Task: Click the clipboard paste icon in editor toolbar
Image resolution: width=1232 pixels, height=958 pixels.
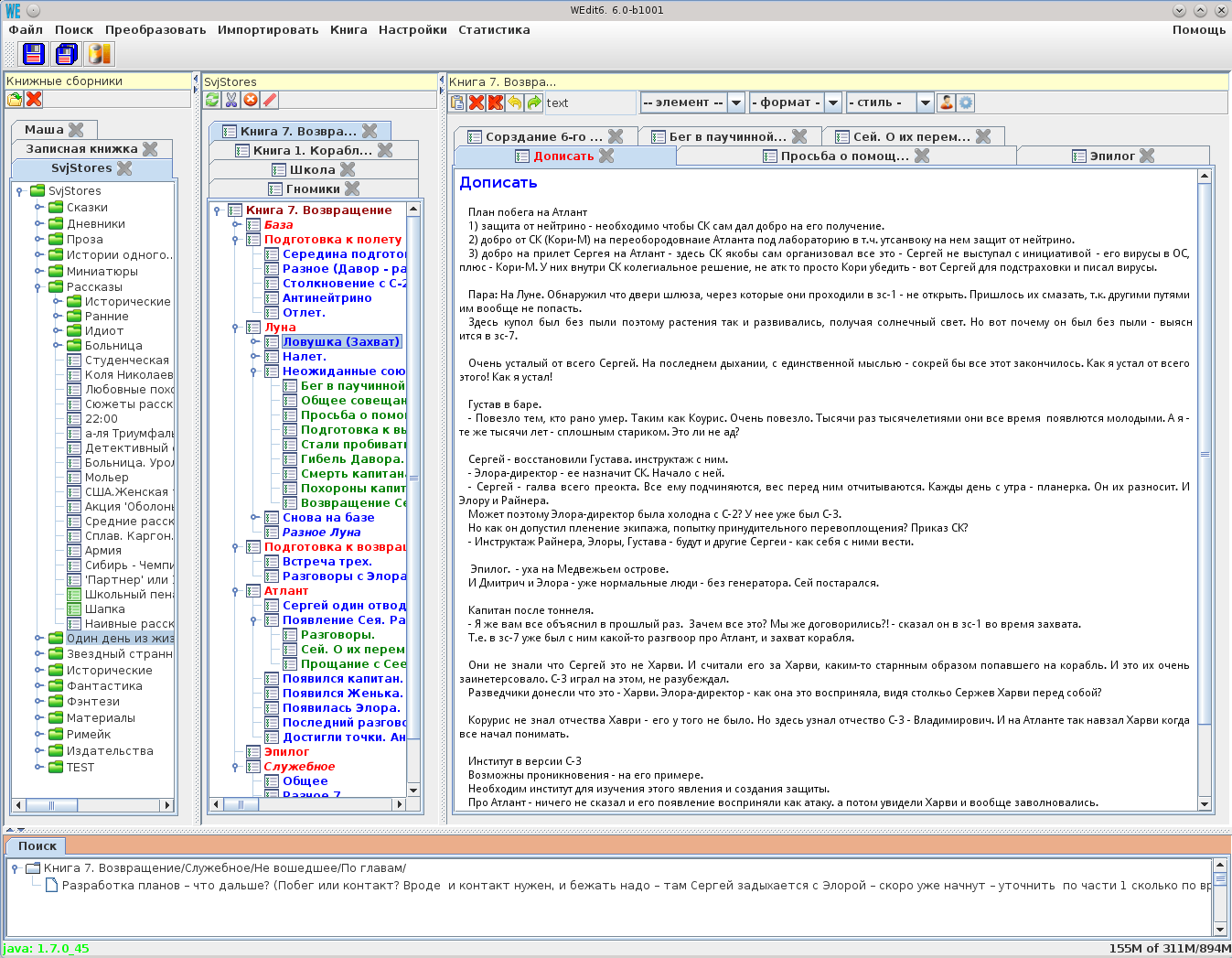Action: 457,102
